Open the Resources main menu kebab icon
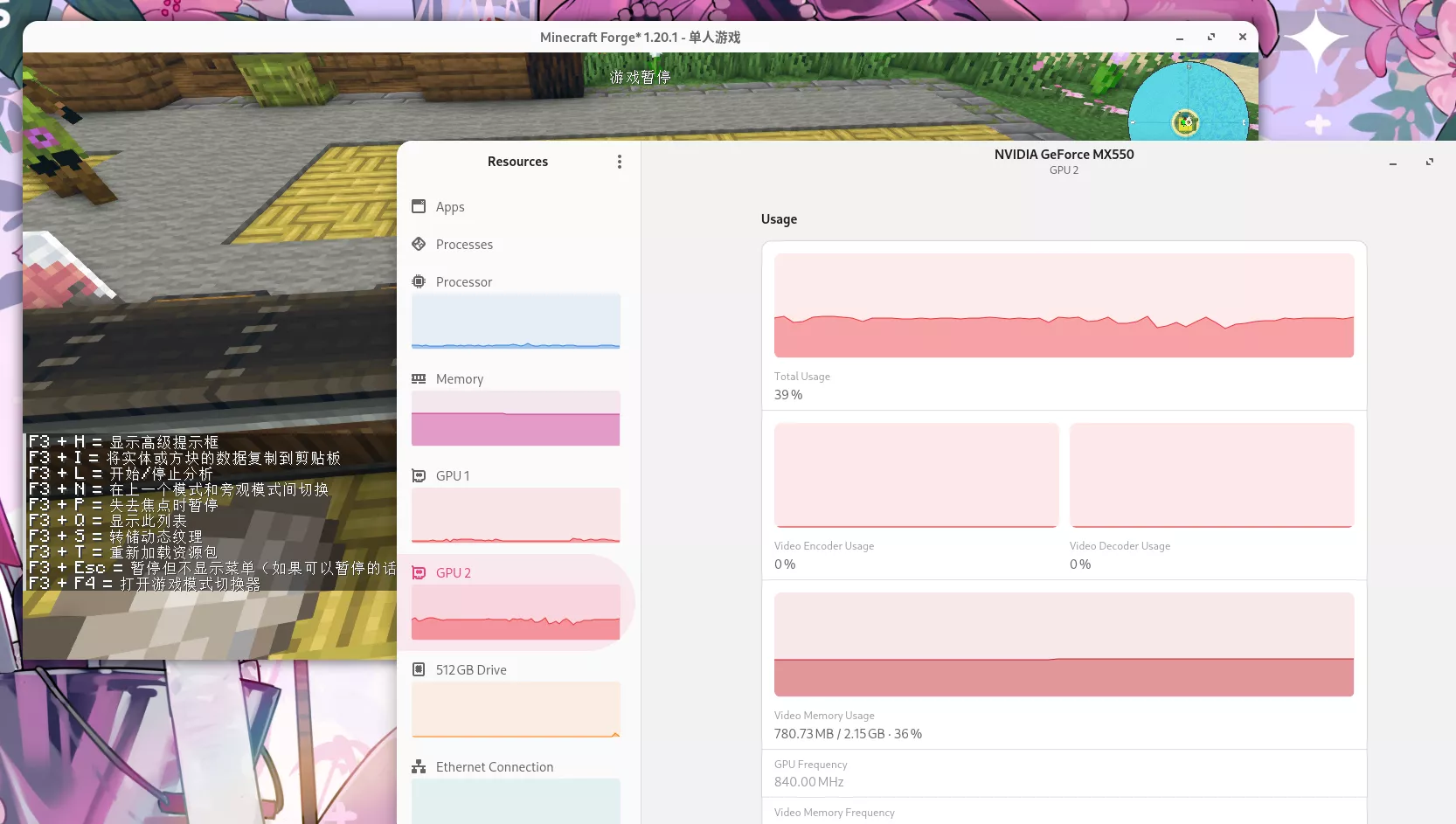 tap(619, 162)
